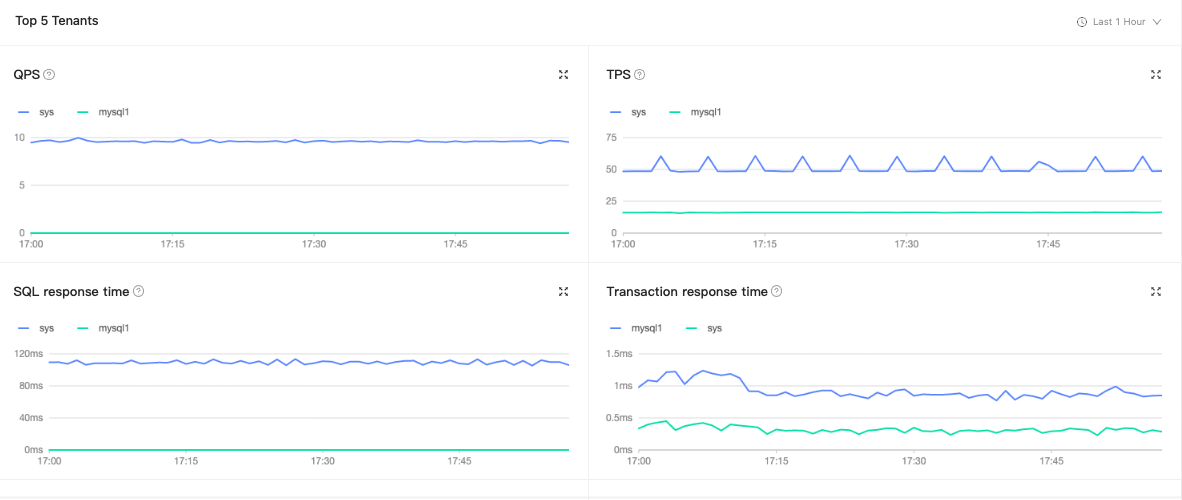Toggle sys in SQL response time legend
Viewport: 1182px width, 500px height.
(x=35, y=328)
